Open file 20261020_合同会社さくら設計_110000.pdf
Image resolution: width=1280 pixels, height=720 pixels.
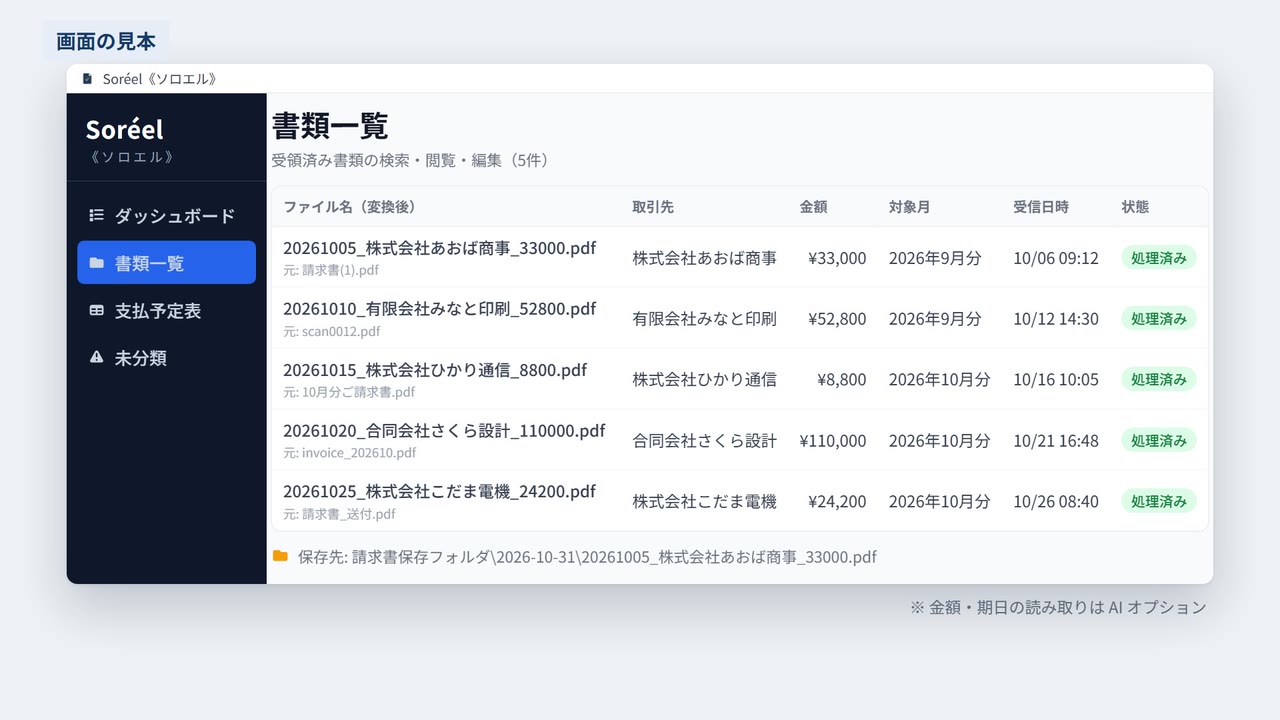tap(444, 431)
